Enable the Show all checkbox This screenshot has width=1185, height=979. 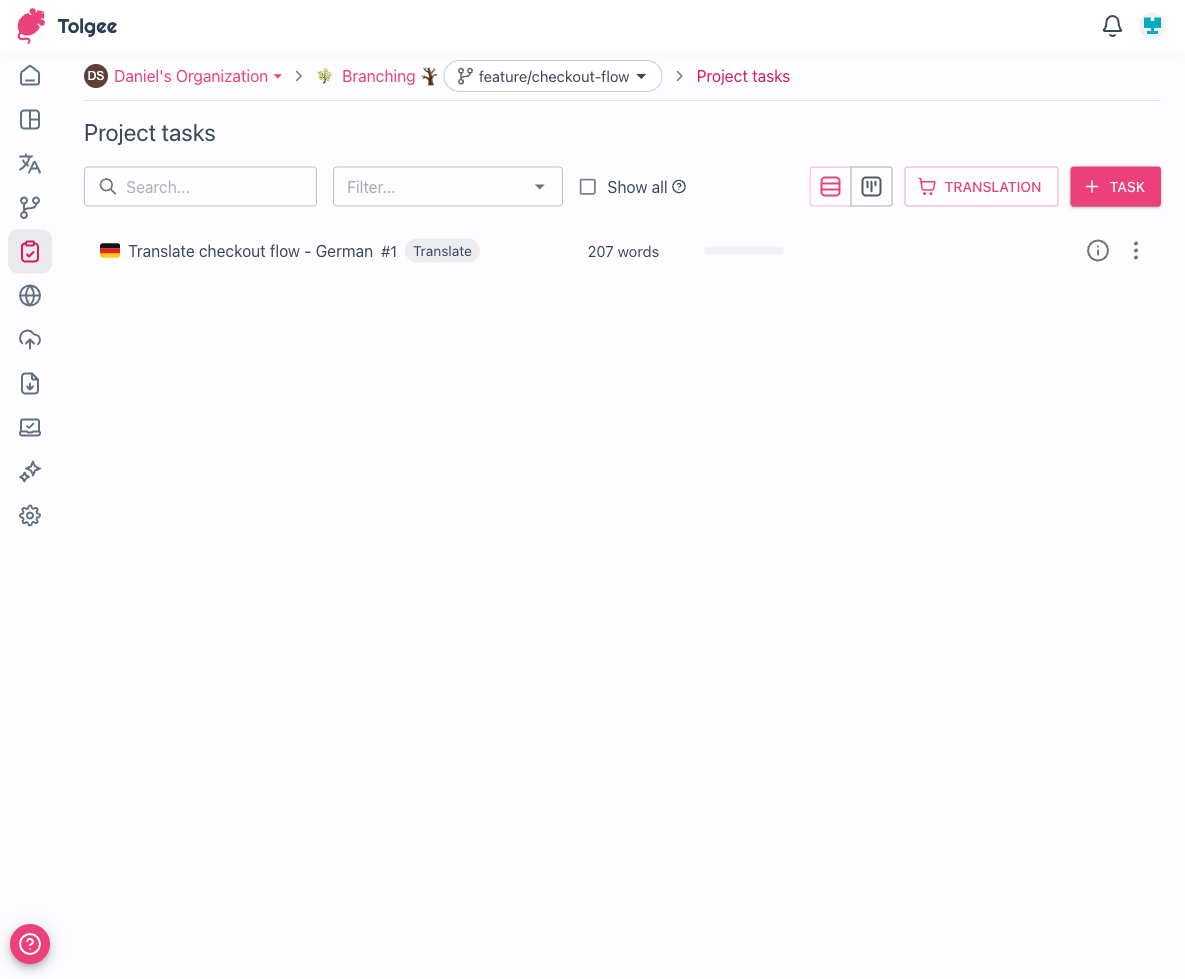click(x=587, y=186)
